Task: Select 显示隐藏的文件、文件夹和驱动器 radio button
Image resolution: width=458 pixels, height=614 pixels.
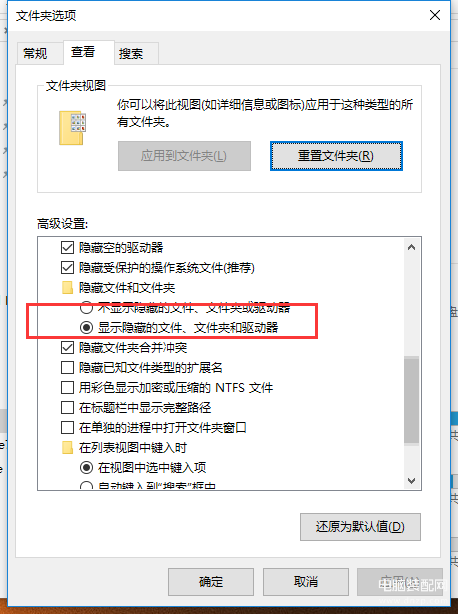Action: coord(86,327)
